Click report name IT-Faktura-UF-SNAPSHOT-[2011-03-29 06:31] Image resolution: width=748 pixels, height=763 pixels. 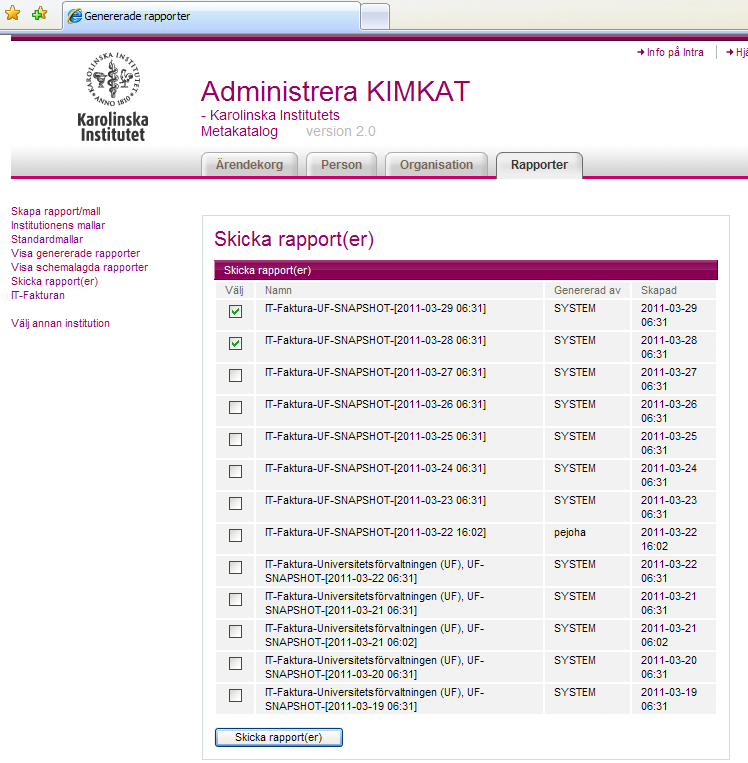(375, 309)
